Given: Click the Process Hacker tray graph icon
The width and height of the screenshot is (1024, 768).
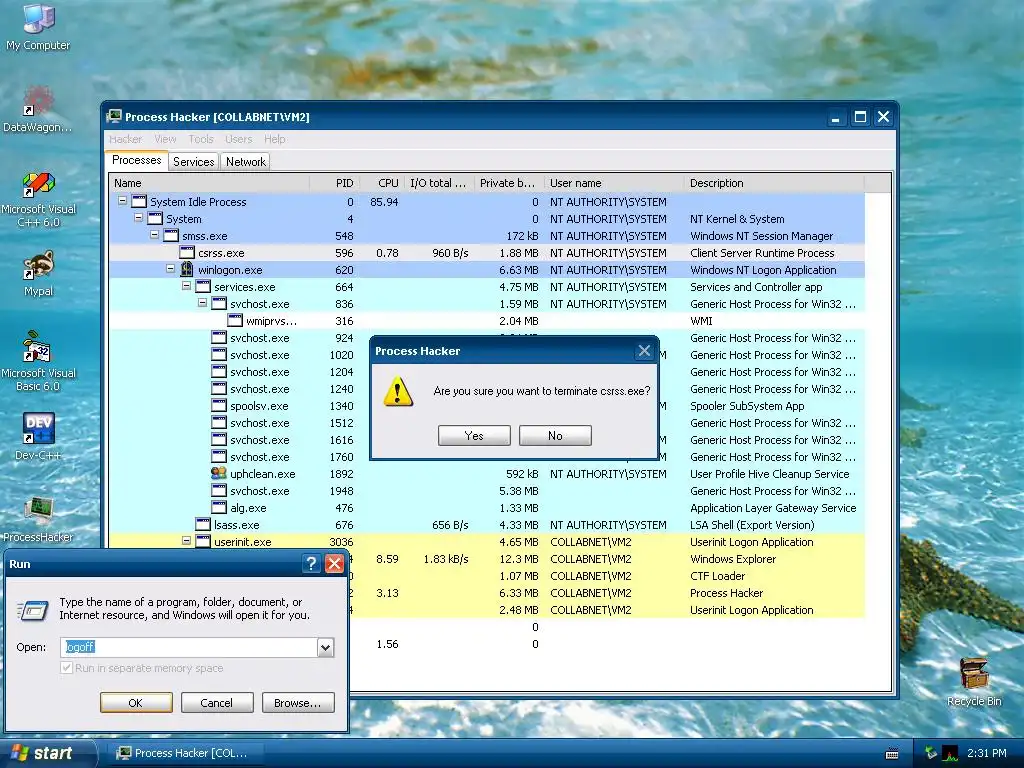Looking at the screenshot, I should 950,753.
